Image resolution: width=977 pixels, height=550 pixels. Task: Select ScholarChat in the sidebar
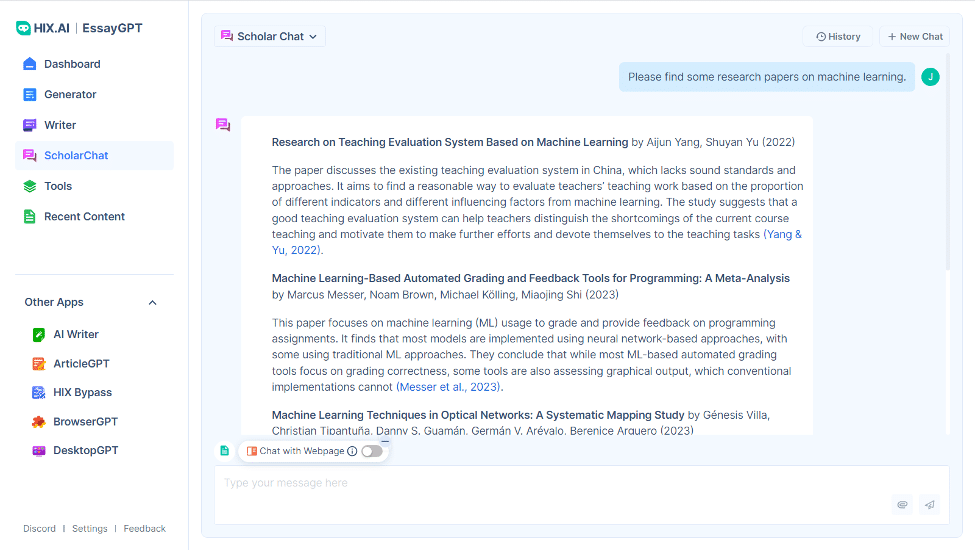pyautogui.click(x=94, y=156)
